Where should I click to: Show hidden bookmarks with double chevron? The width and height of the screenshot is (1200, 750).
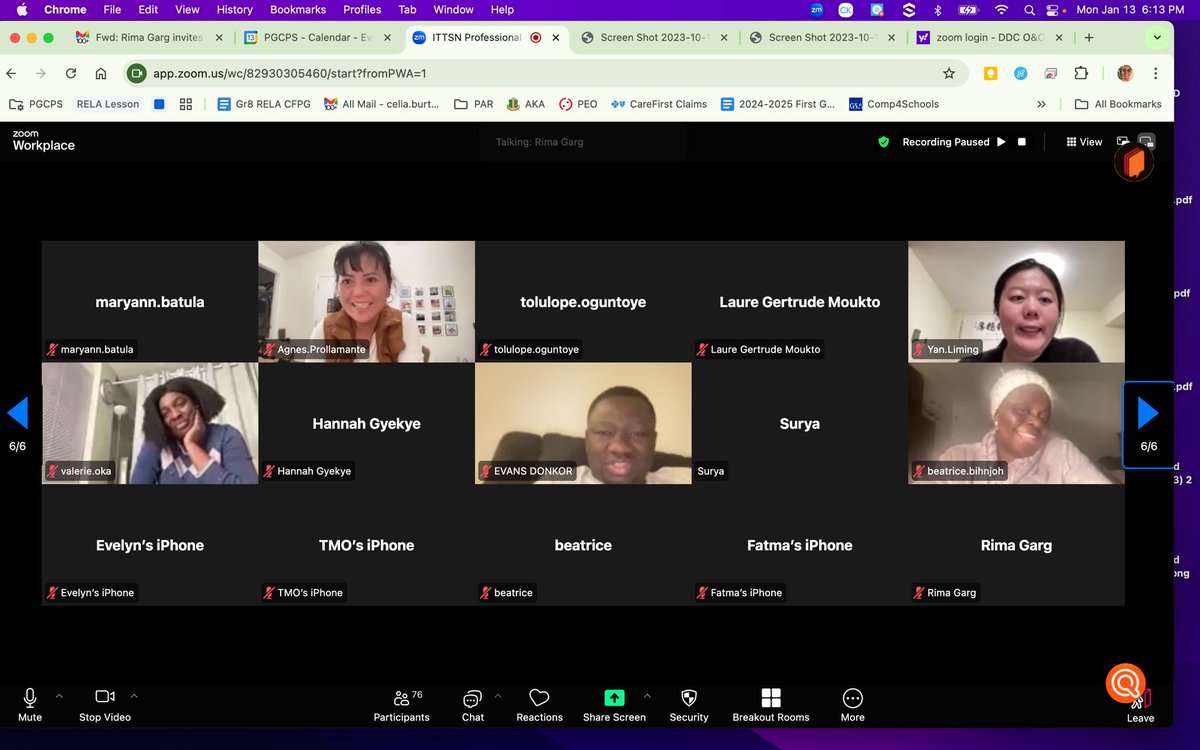pos(1041,104)
